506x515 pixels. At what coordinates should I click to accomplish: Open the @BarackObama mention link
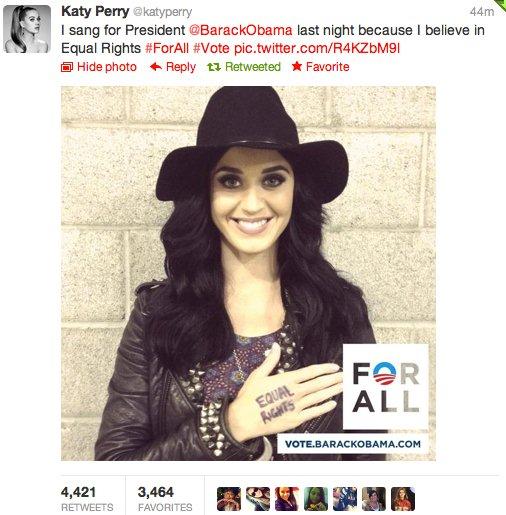pos(241,30)
